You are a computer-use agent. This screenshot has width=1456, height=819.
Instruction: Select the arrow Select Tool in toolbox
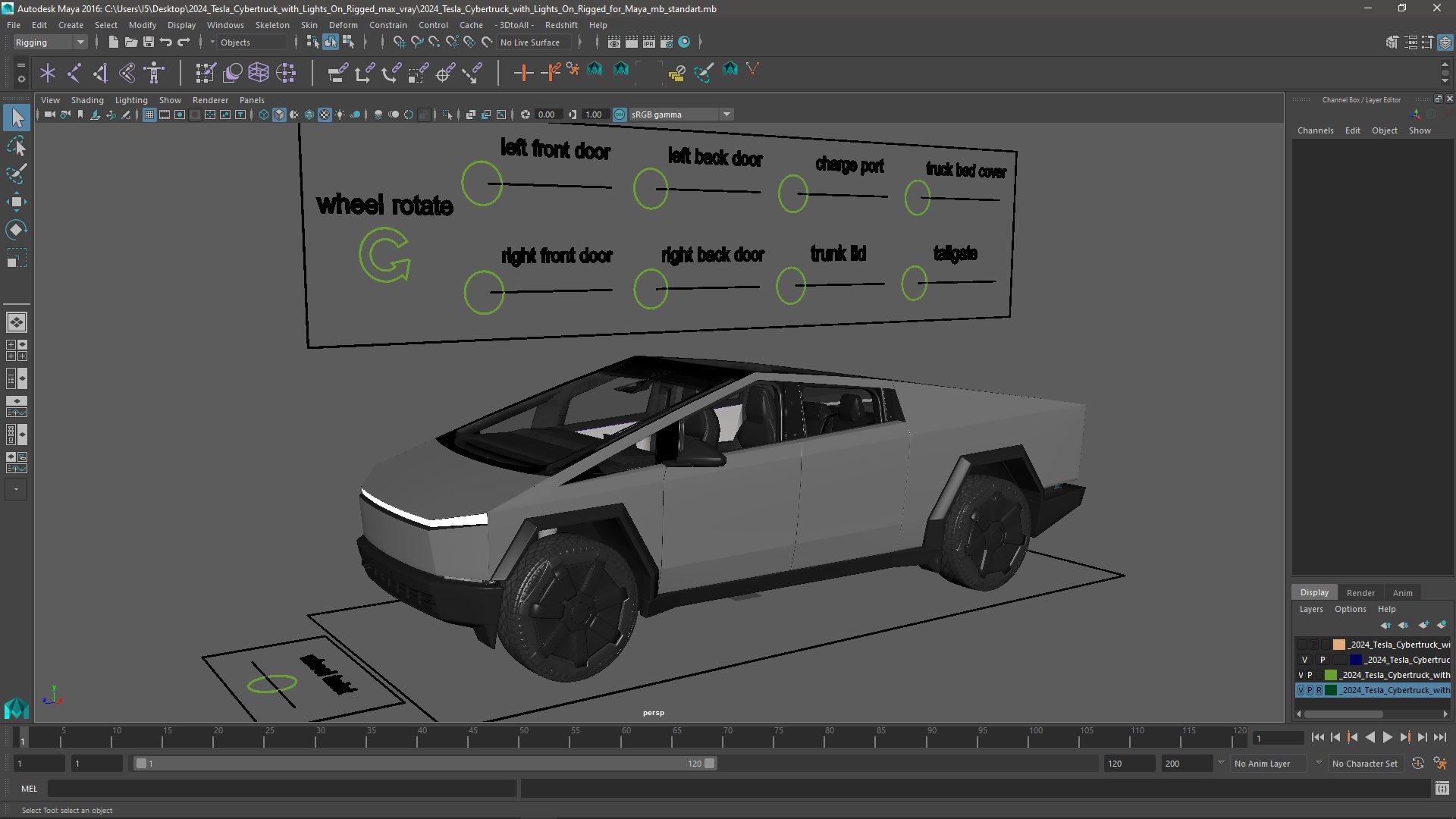[x=17, y=118]
